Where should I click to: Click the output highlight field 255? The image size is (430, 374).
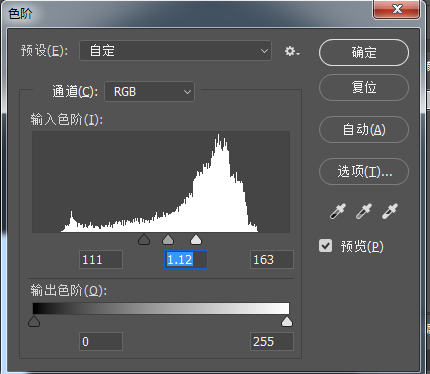click(272, 341)
